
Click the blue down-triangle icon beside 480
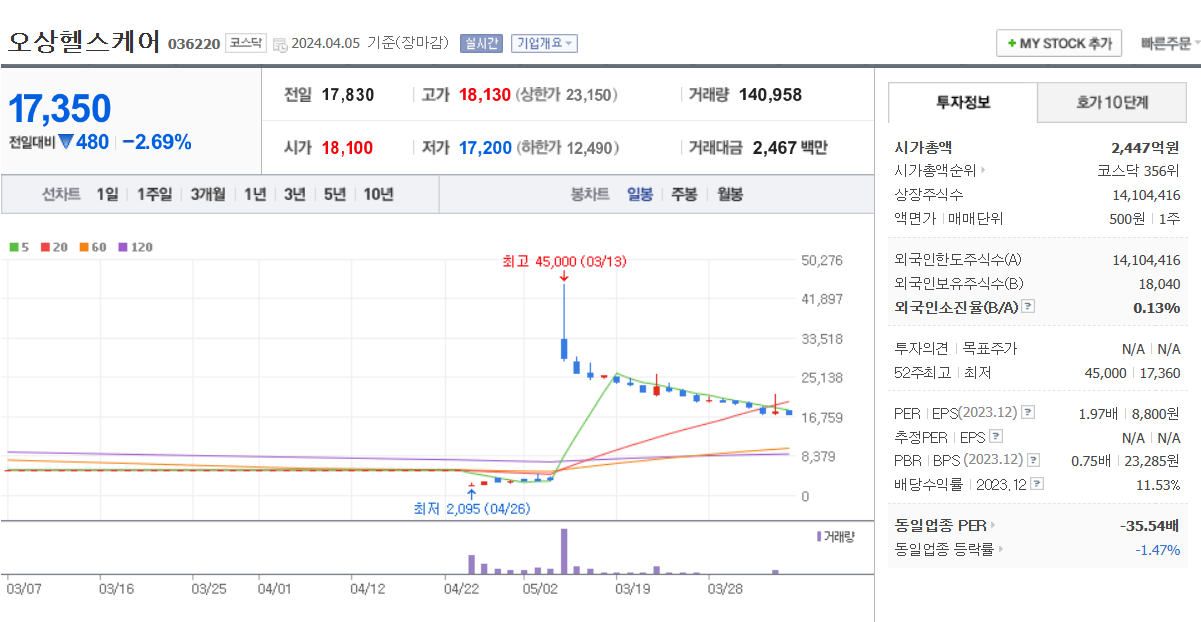[66, 142]
